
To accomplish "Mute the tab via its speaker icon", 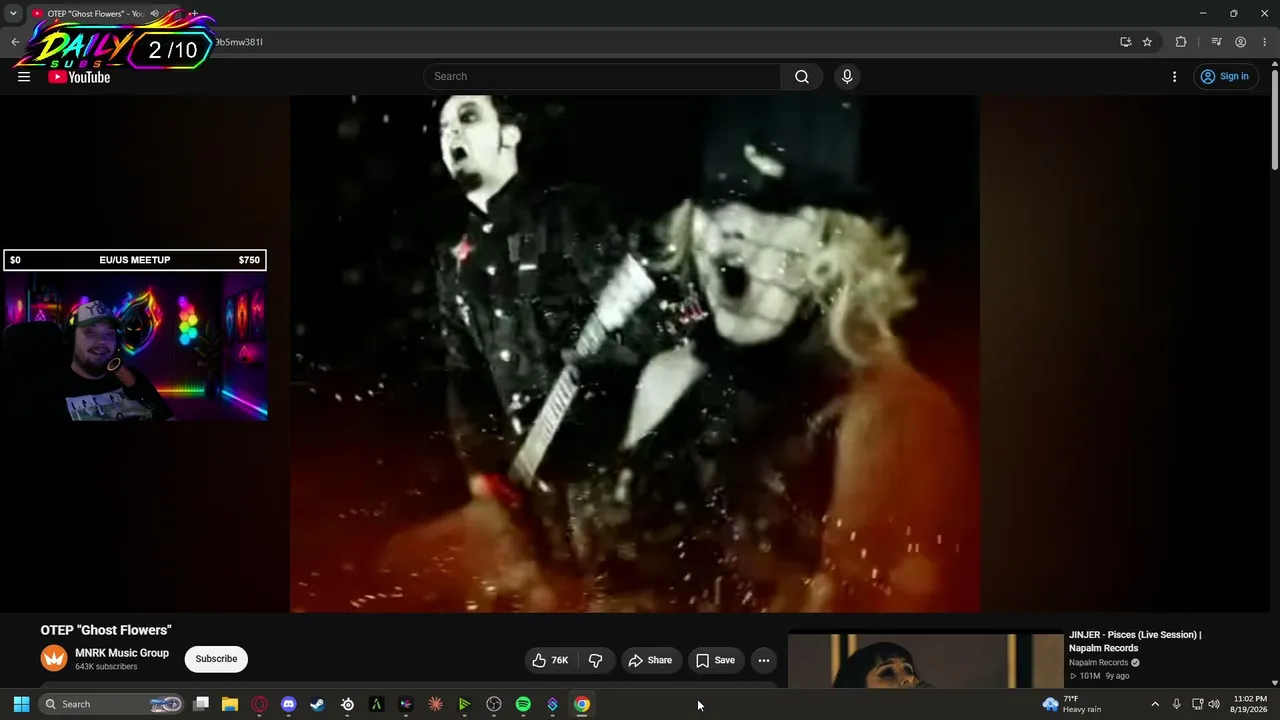I will [x=155, y=14].
